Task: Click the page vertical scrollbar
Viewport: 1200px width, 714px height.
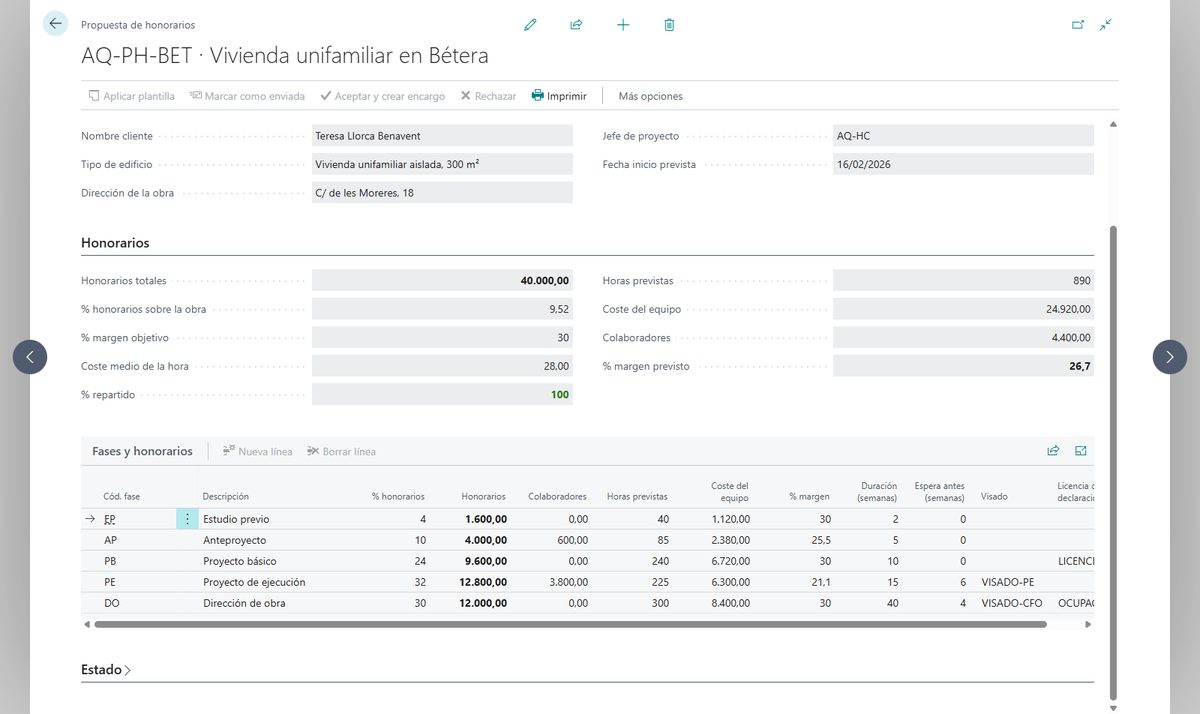Action: click(x=1113, y=463)
